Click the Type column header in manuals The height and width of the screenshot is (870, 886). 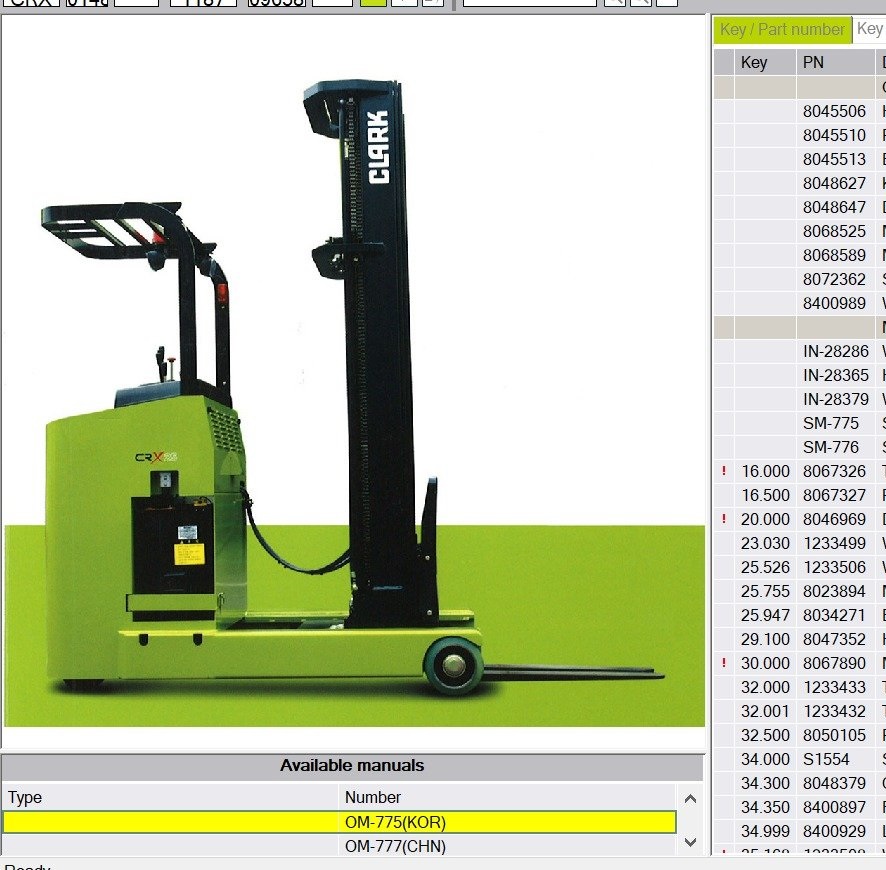[170, 797]
